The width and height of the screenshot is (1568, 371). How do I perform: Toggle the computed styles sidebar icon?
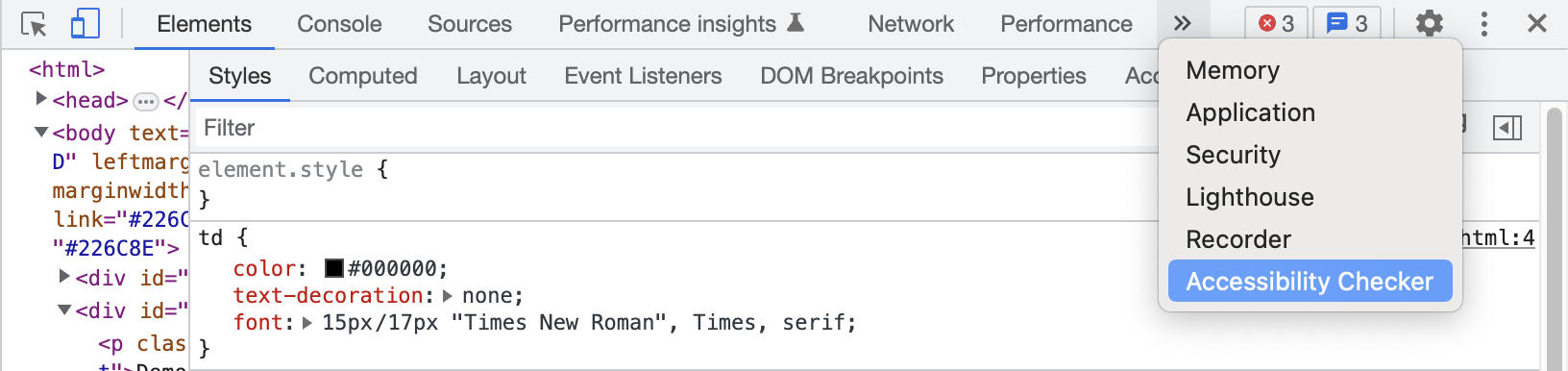(1507, 128)
